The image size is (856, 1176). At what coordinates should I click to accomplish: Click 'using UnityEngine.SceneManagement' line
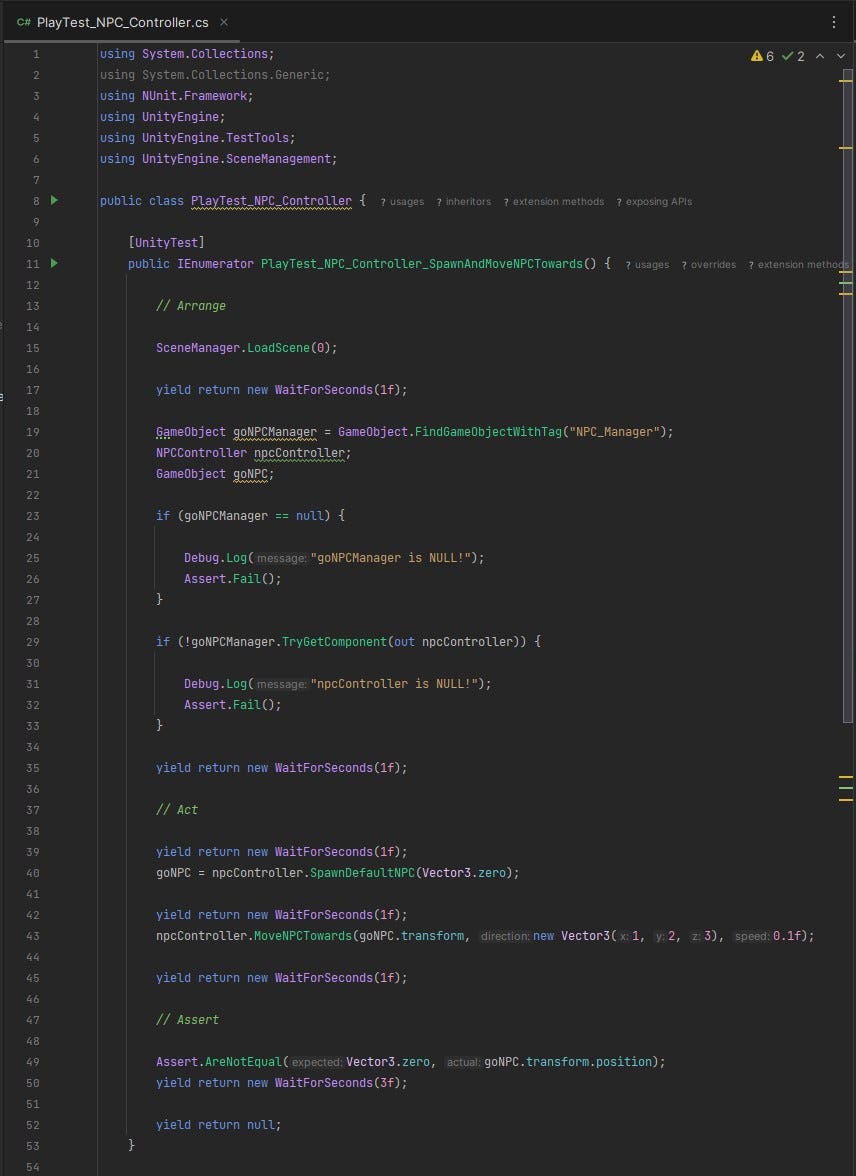218,159
